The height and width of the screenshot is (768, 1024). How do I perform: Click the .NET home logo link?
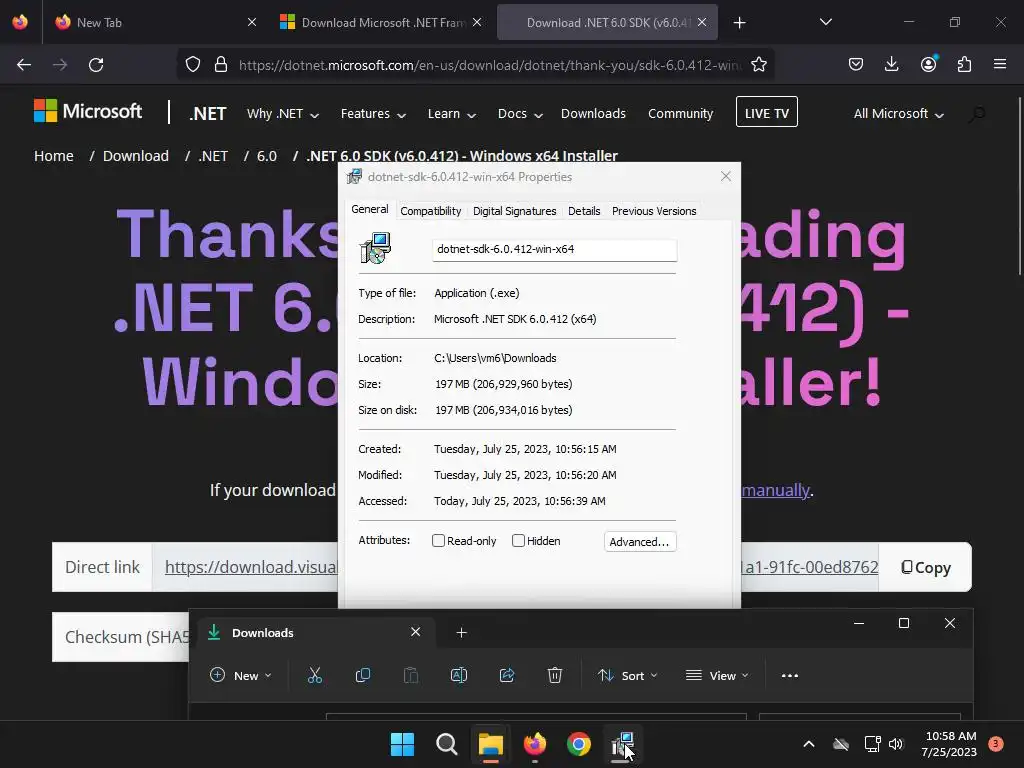coord(208,114)
